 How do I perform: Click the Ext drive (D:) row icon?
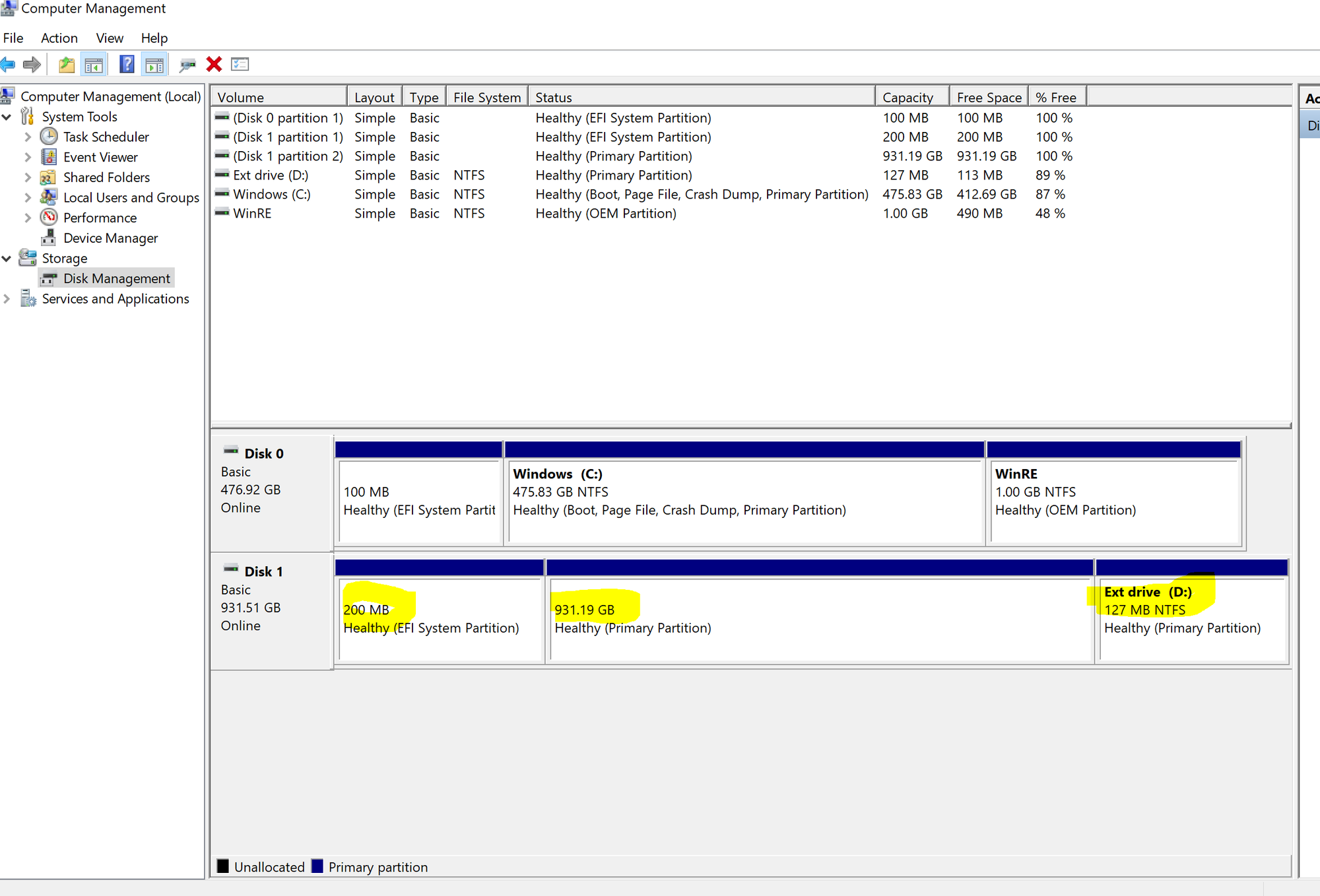(222, 175)
